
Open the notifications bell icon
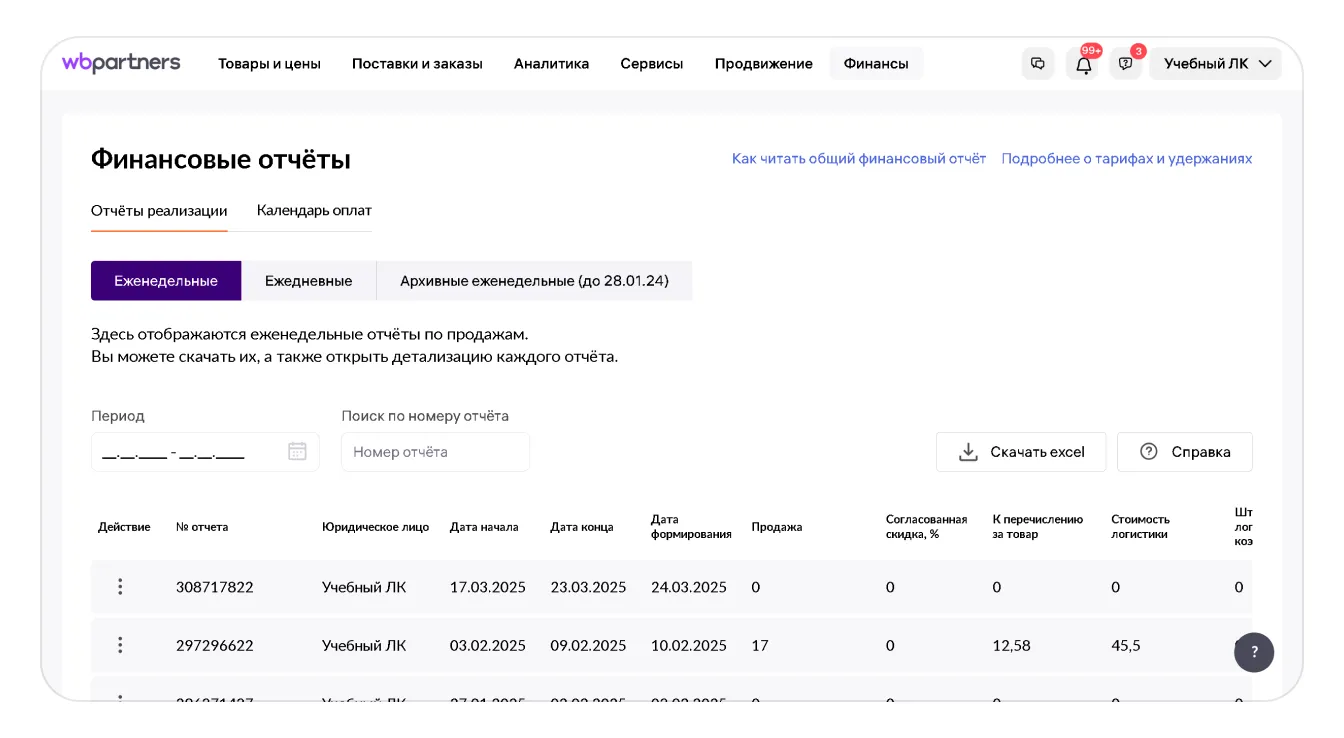click(1084, 64)
